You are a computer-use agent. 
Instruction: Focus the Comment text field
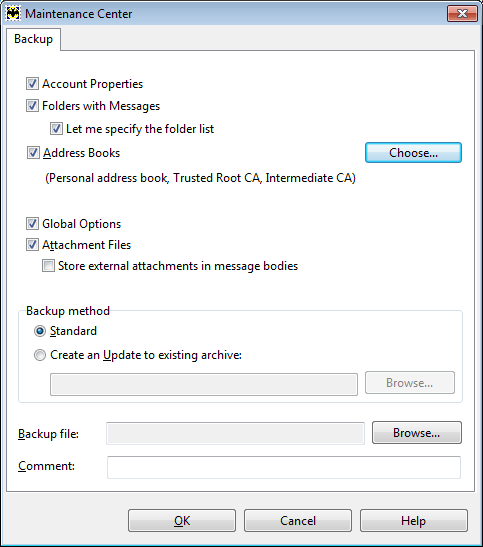click(x=284, y=467)
